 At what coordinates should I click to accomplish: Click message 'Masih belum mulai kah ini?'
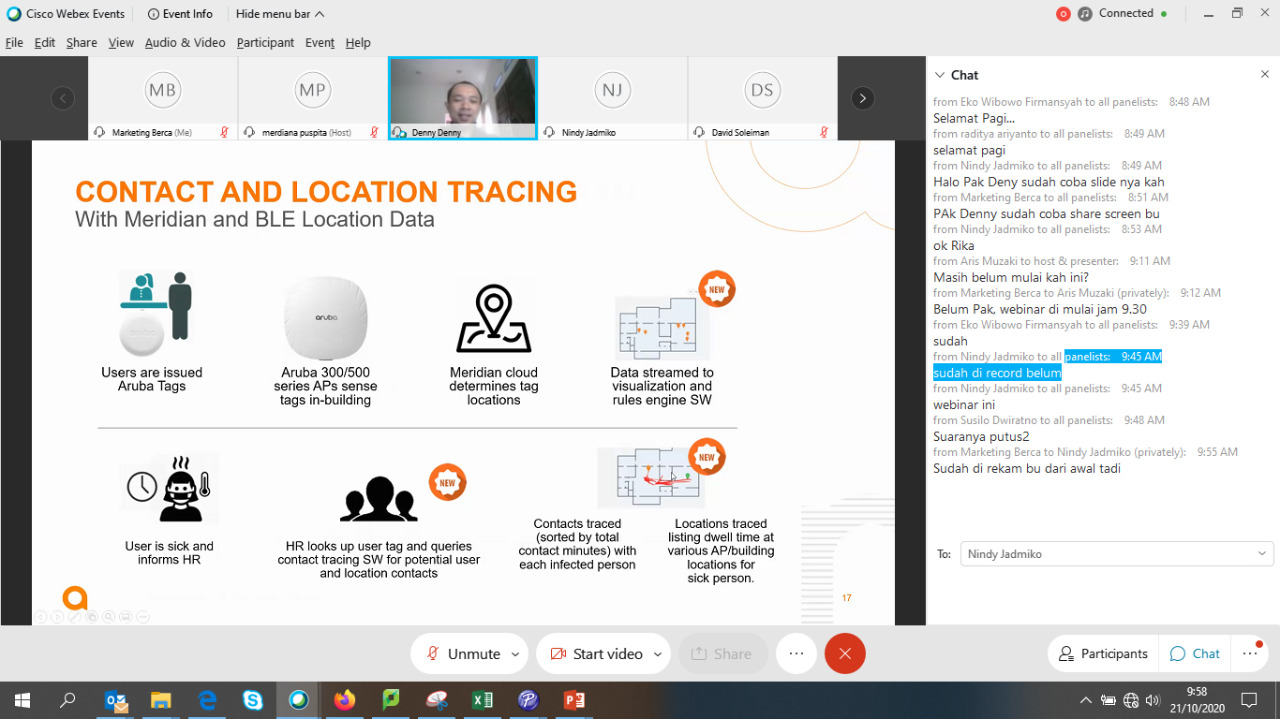coord(1011,277)
